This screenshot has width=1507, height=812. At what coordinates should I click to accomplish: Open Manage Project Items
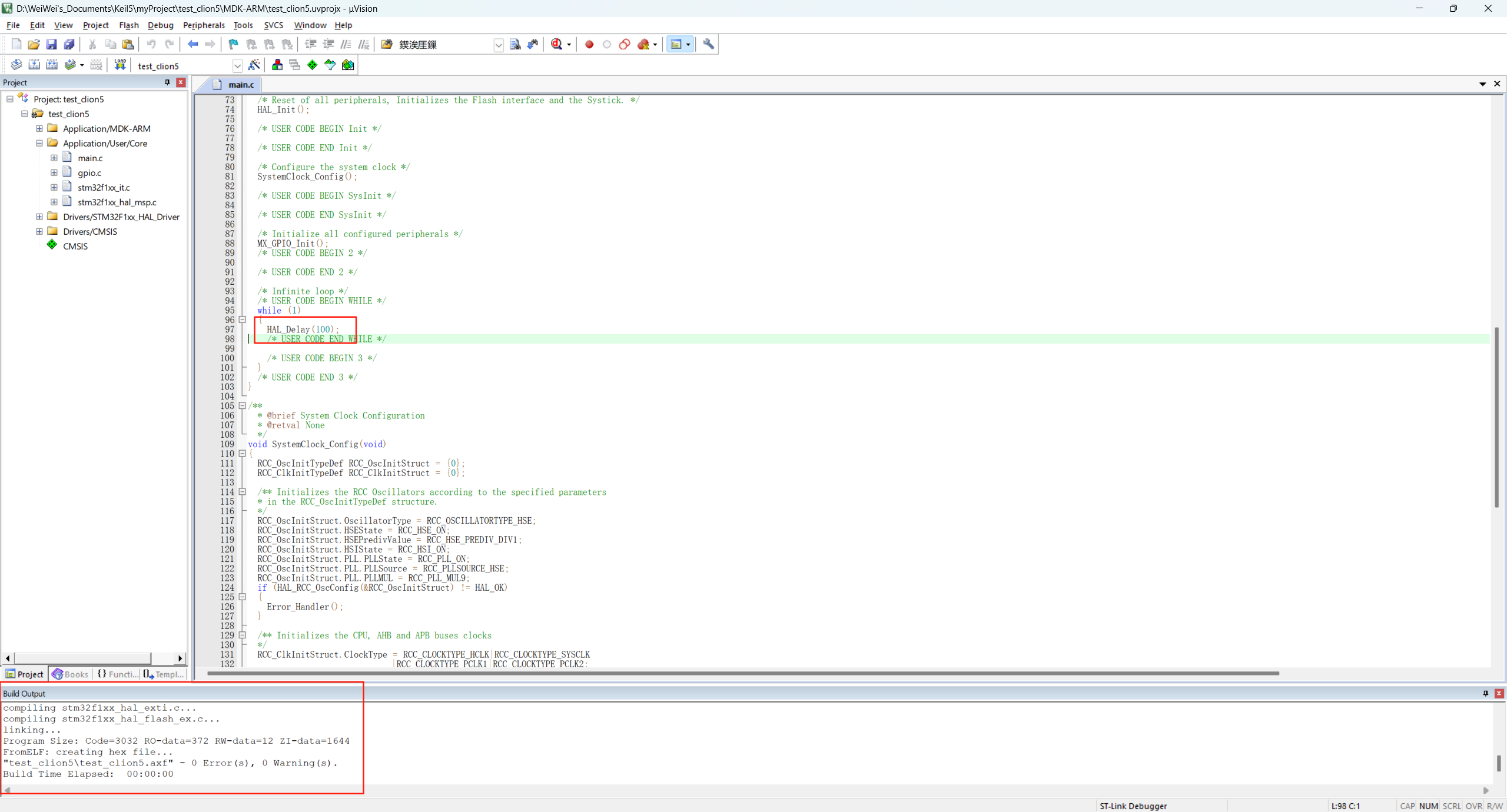(x=277, y=65)
